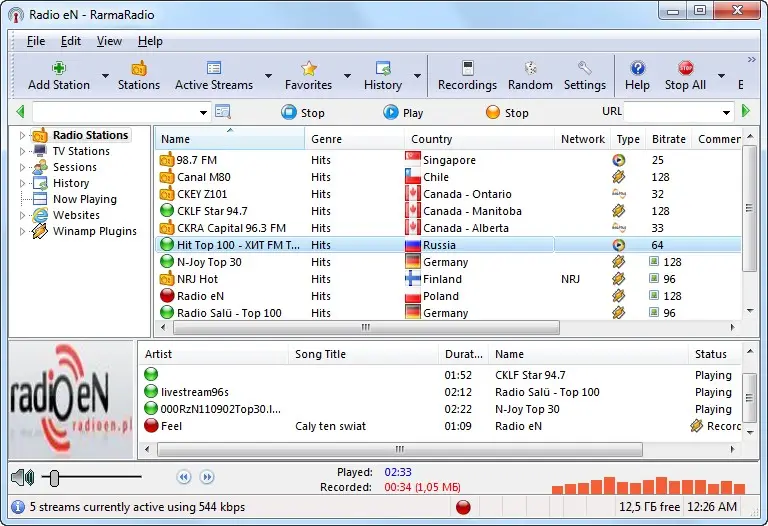Expand the TV Stations tree node
Screen dimensions: 768x526
coord(22,151)
